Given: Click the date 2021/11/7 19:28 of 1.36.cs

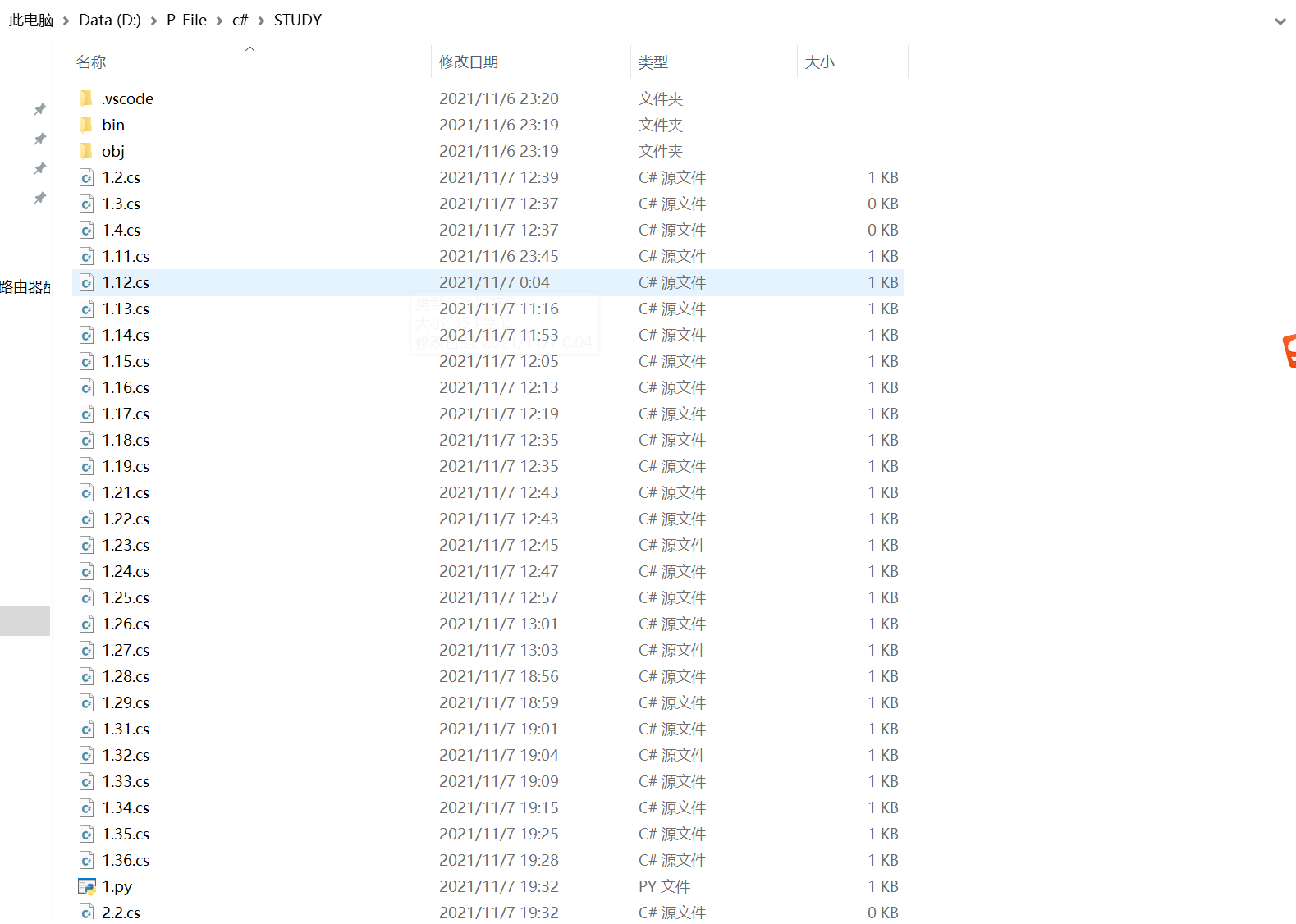Looking at the screenshot, I should click(499, 860).
